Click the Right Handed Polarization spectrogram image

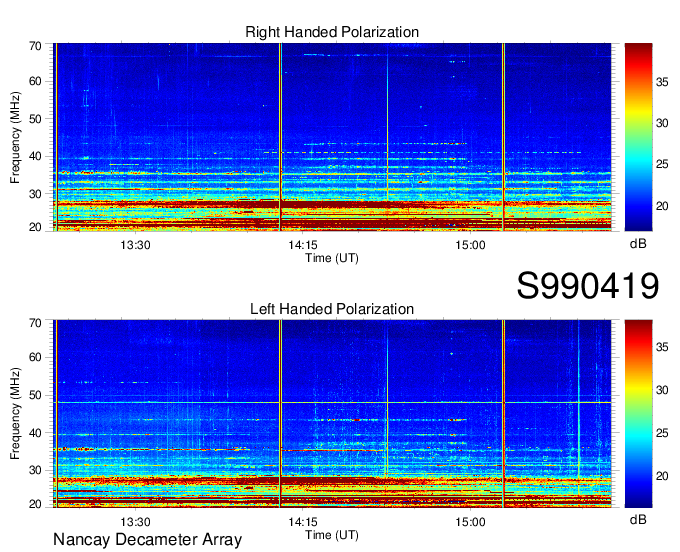pyautogui.click(x=332, y=137)
